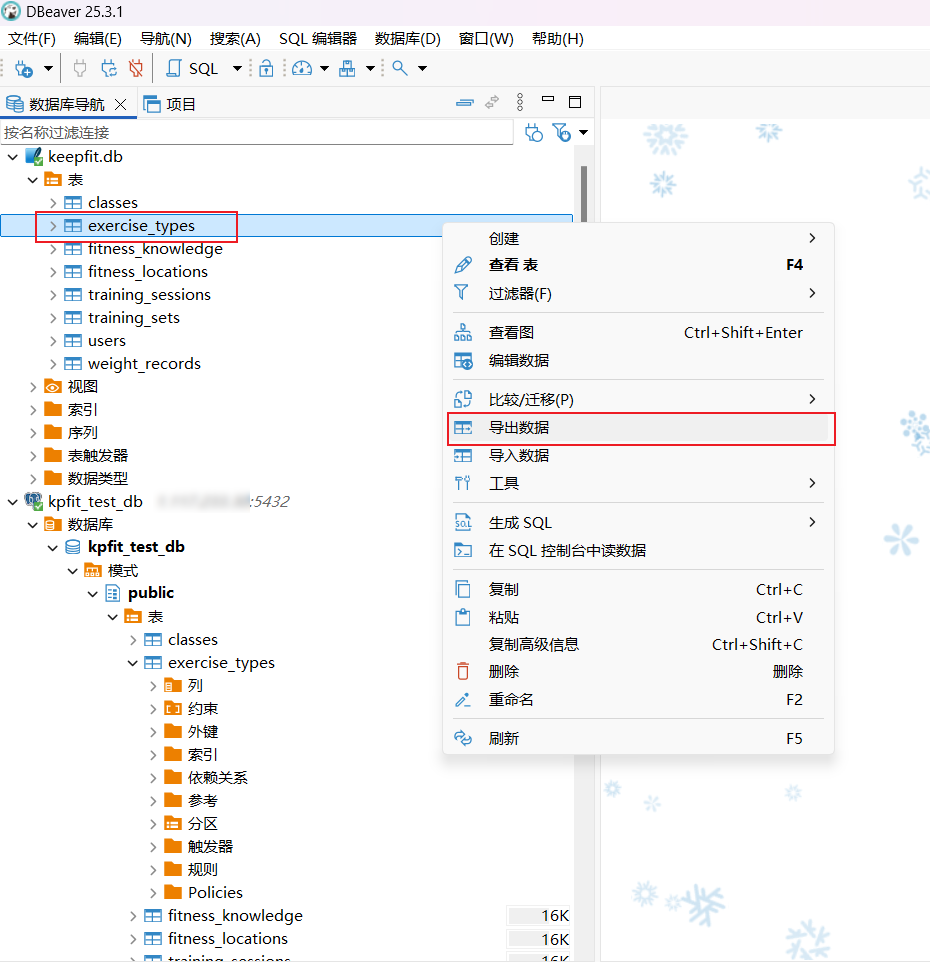The image size is (930, 962).
Task: Choose 查看图 in context menu
Action: coord(638,333)
